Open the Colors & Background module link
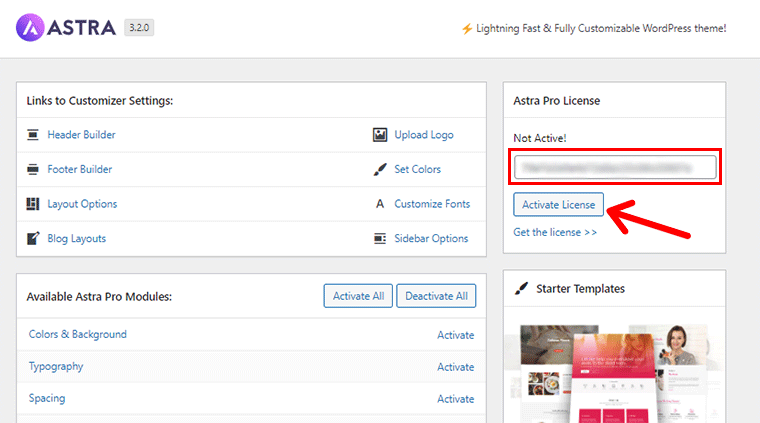760x423 pixels. click(78, 334)
